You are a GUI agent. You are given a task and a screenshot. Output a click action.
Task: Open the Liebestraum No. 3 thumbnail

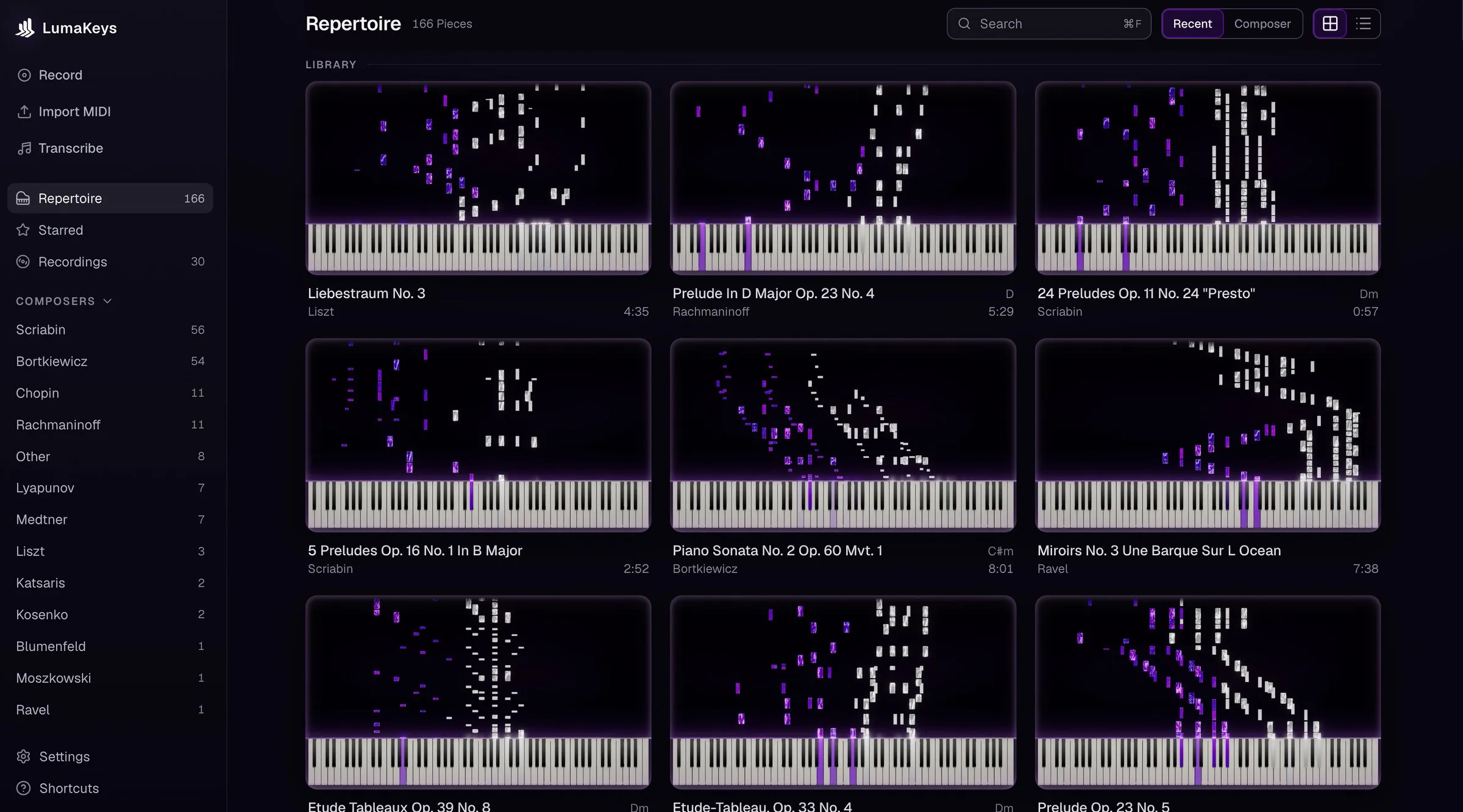[x=479, y=178]
